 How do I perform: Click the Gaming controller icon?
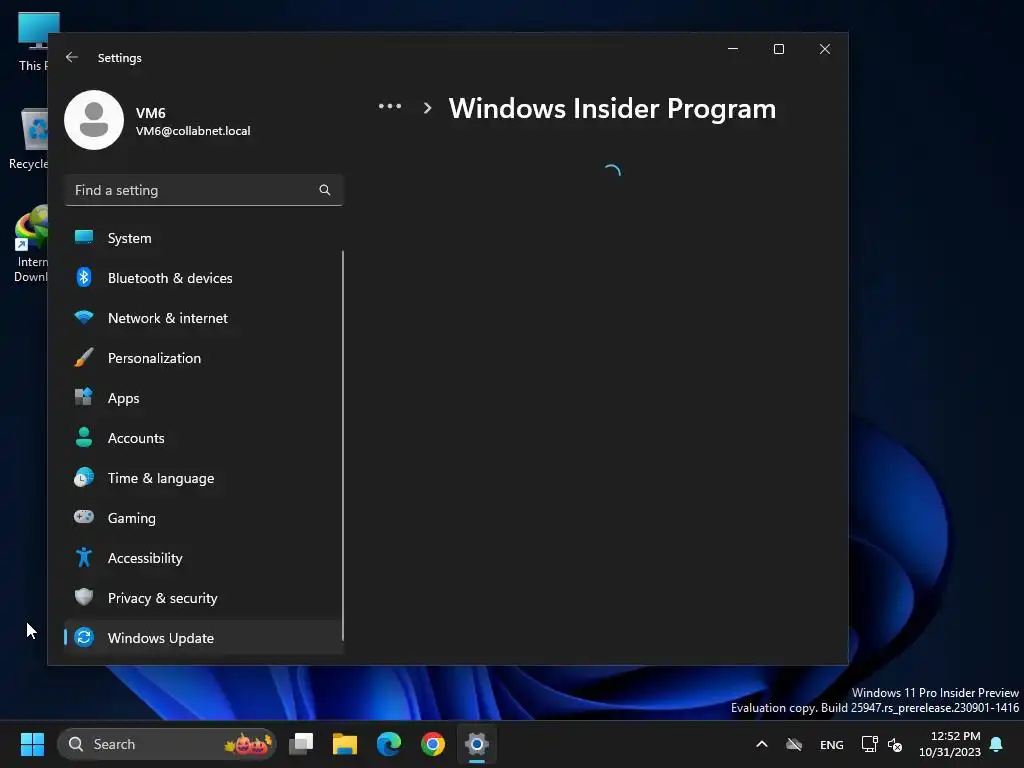coord(84,517)
